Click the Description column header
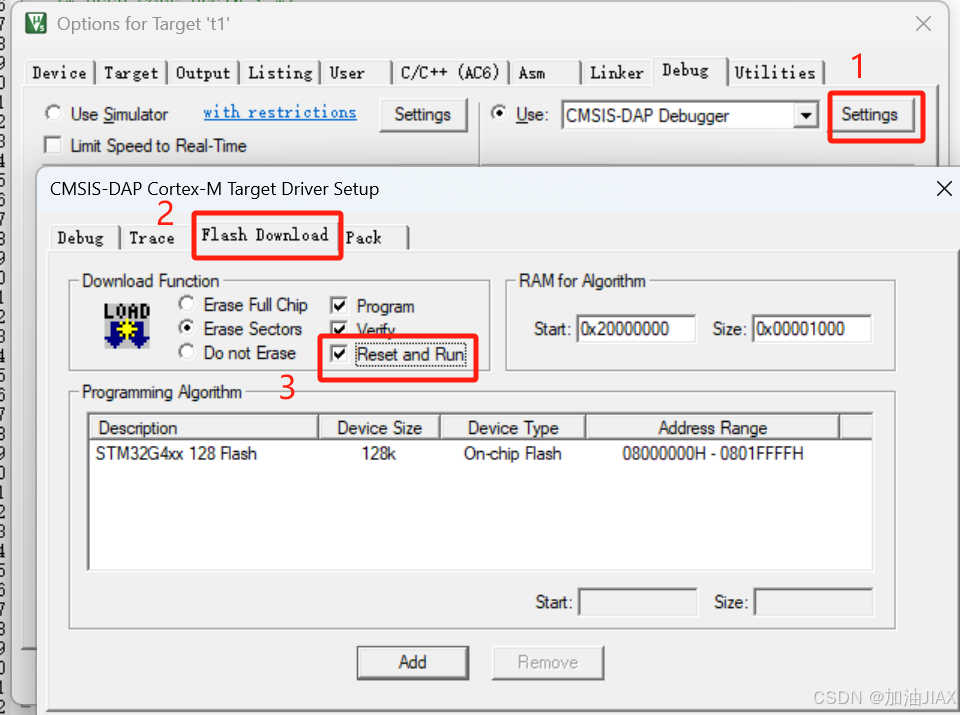Screen dimensions: 960x715 tap(203, 427)
